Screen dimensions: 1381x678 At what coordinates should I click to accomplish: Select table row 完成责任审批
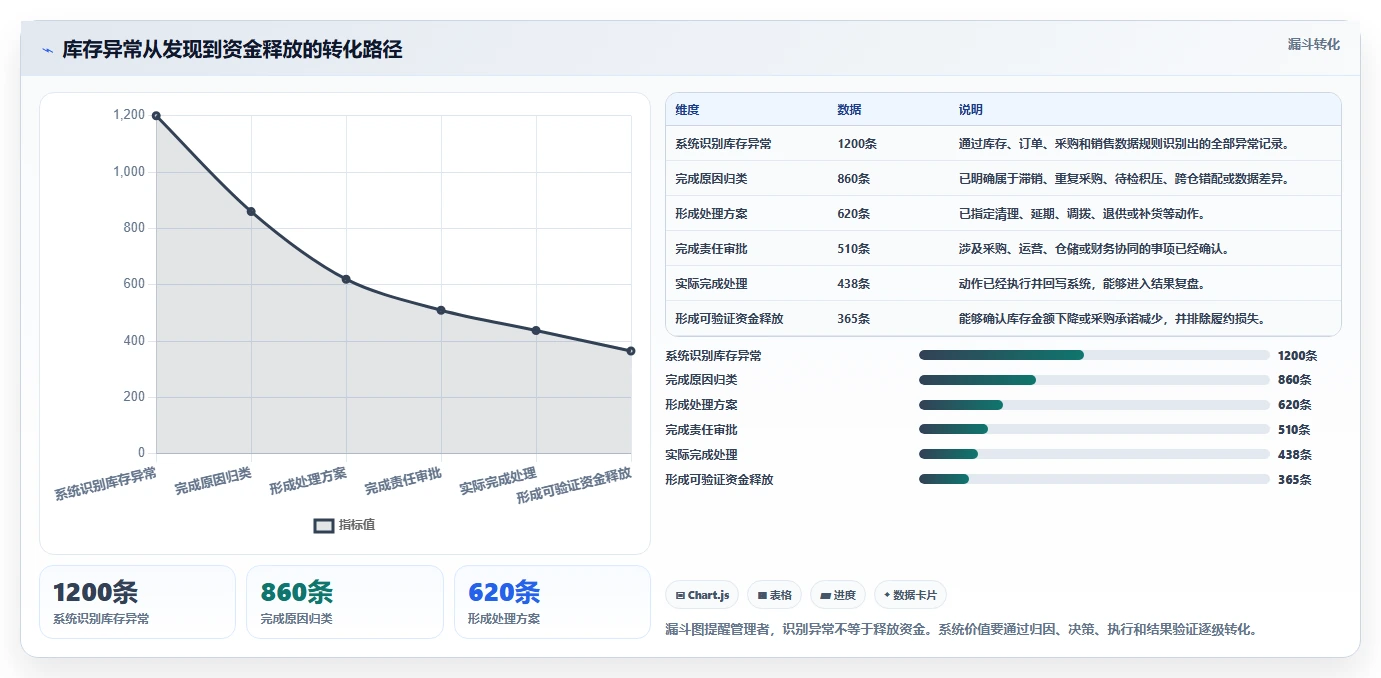[1003, 249]
